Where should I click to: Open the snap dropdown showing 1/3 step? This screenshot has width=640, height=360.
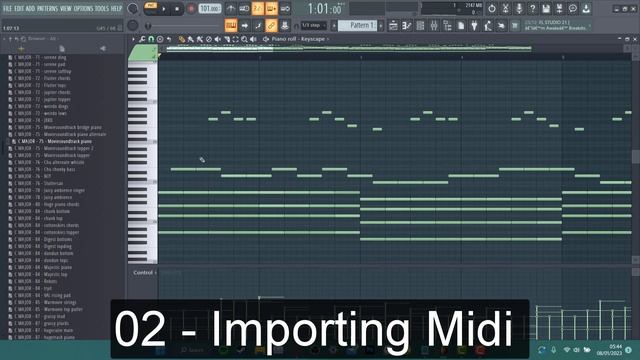coord(314,26)
